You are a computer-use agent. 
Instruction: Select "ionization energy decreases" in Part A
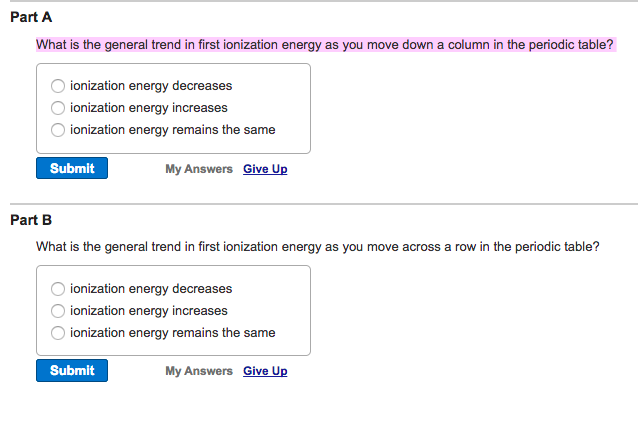coord(59,86)
